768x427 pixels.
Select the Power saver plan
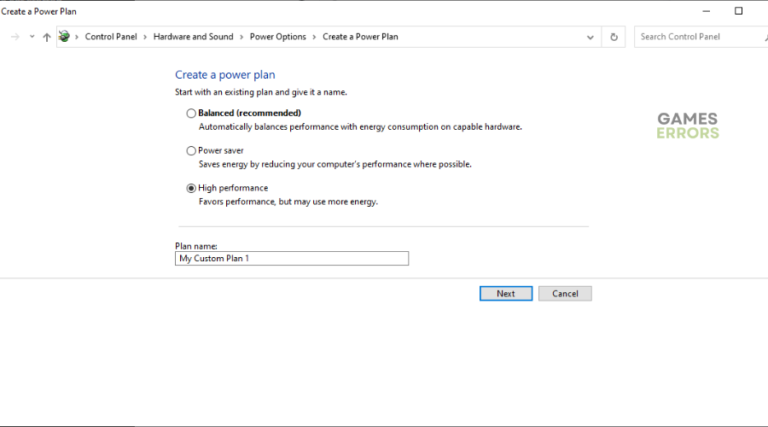(x=191, y=151)
